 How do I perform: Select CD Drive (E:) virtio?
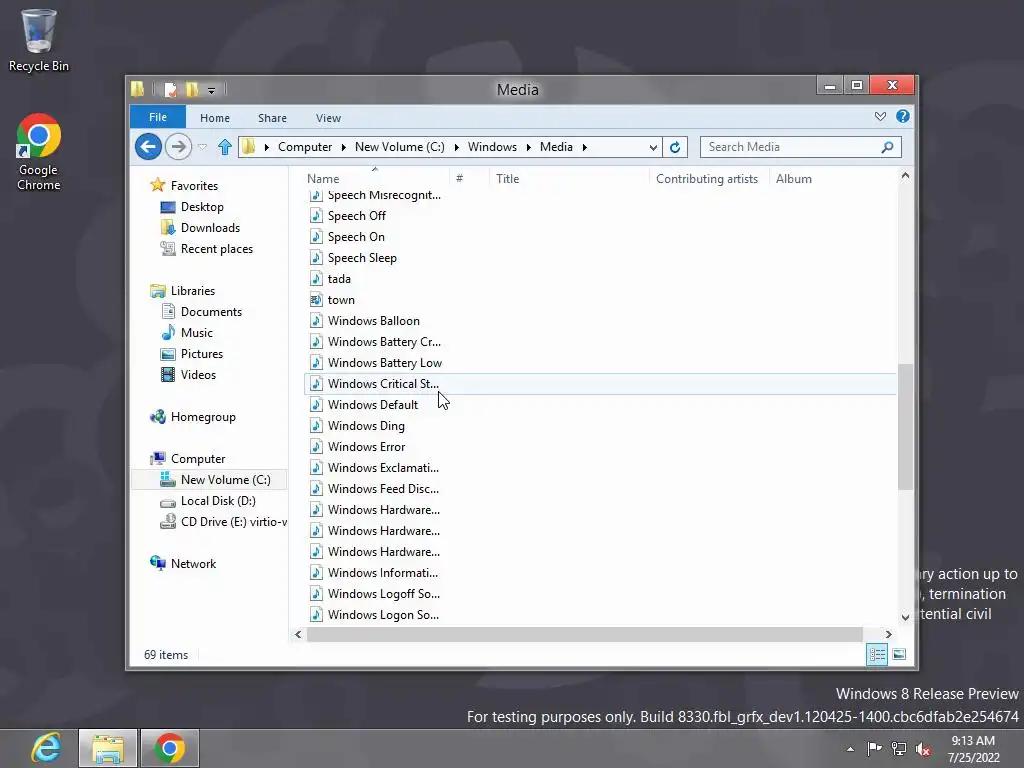point(223,522)
